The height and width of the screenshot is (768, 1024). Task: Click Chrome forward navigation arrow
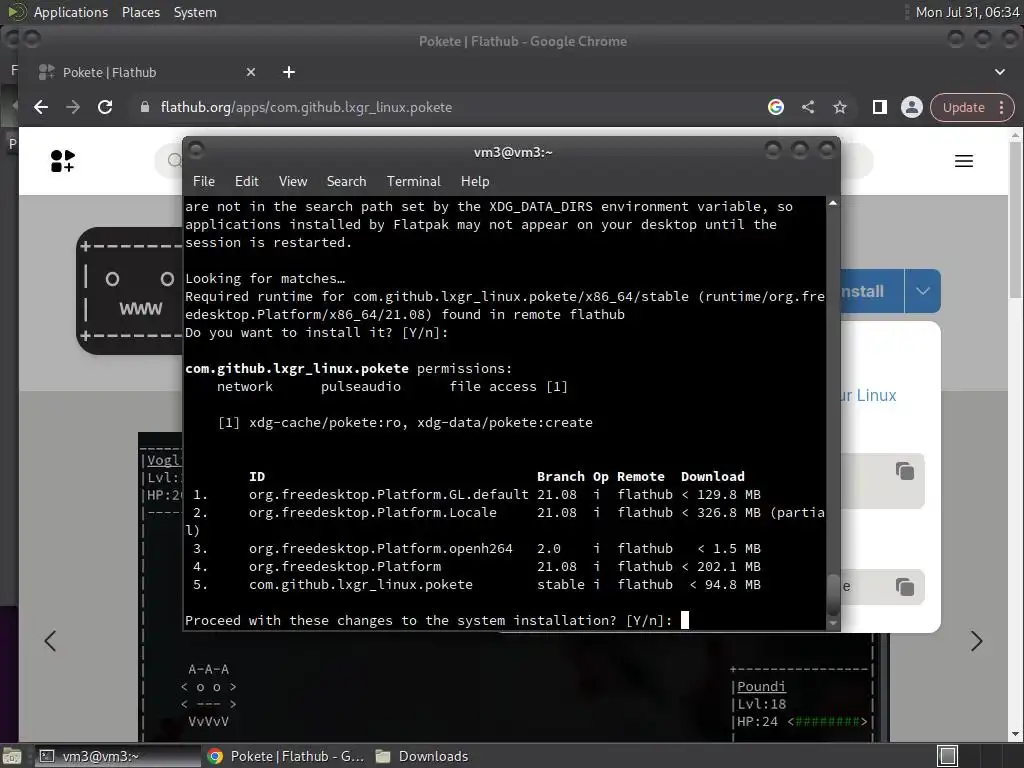click(73, 107)
